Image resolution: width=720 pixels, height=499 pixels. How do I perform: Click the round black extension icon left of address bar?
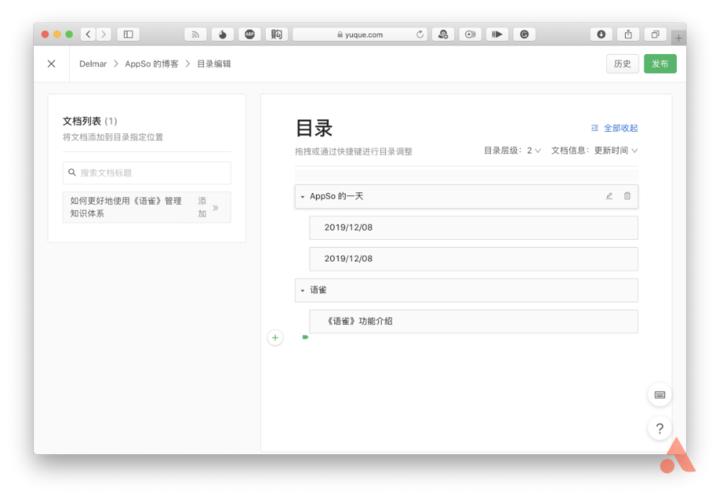click(250, 34)
